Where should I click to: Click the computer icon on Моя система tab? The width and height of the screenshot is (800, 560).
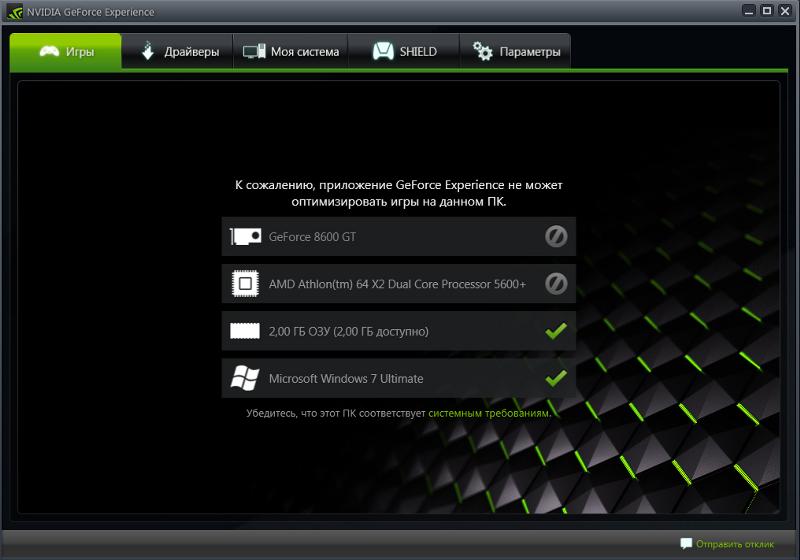coord(254,51)
